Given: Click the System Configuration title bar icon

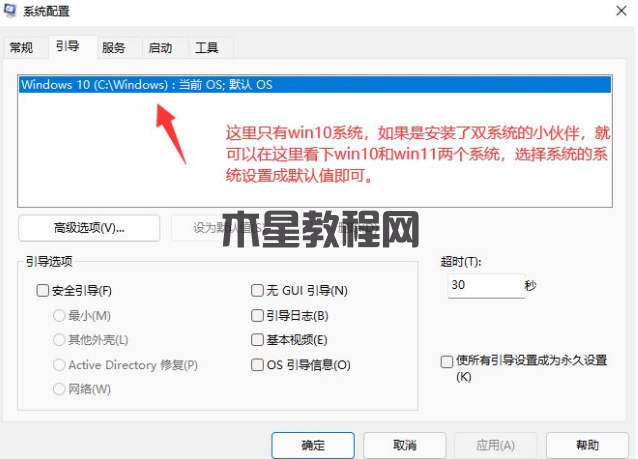Looking at the screenshot, I should 10,11.
